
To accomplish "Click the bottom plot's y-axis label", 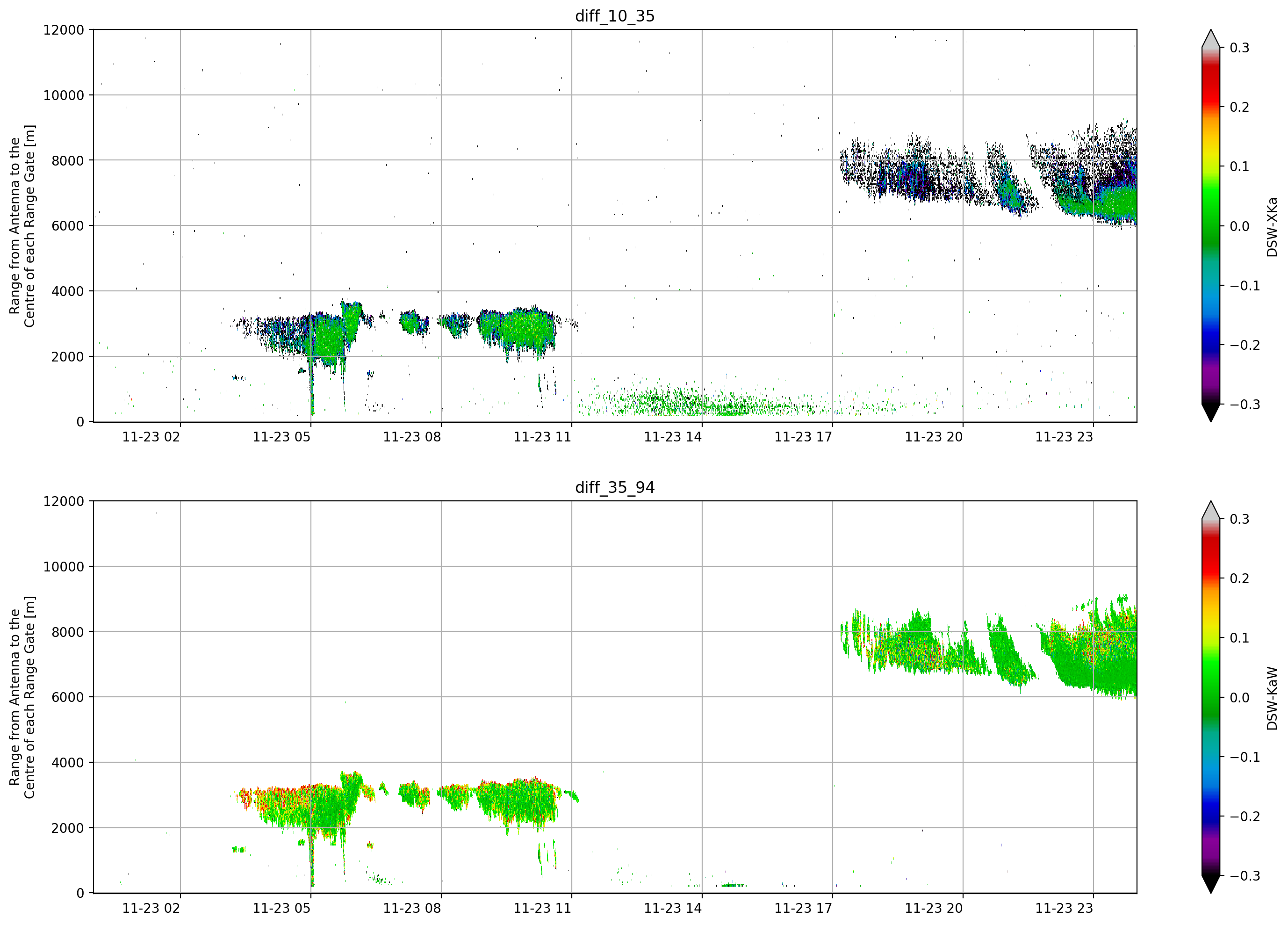I will tap(22, 697).
